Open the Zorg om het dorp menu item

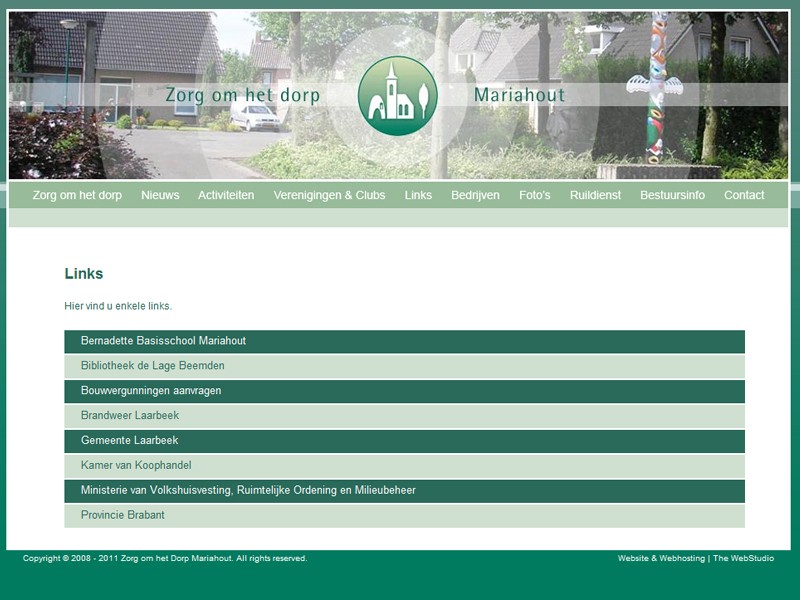77,195
